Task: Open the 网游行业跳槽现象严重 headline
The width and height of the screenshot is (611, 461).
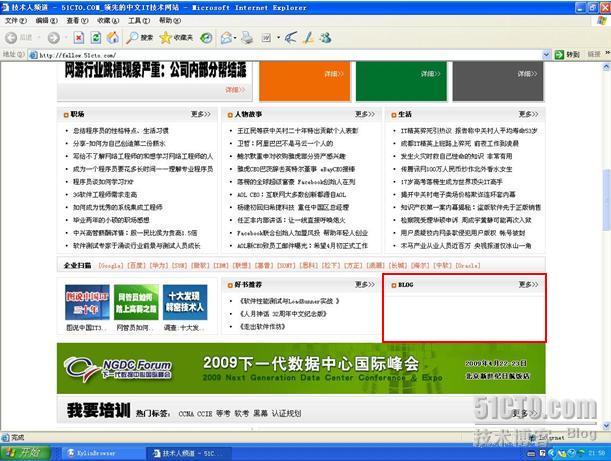Action: coord(155,70)
